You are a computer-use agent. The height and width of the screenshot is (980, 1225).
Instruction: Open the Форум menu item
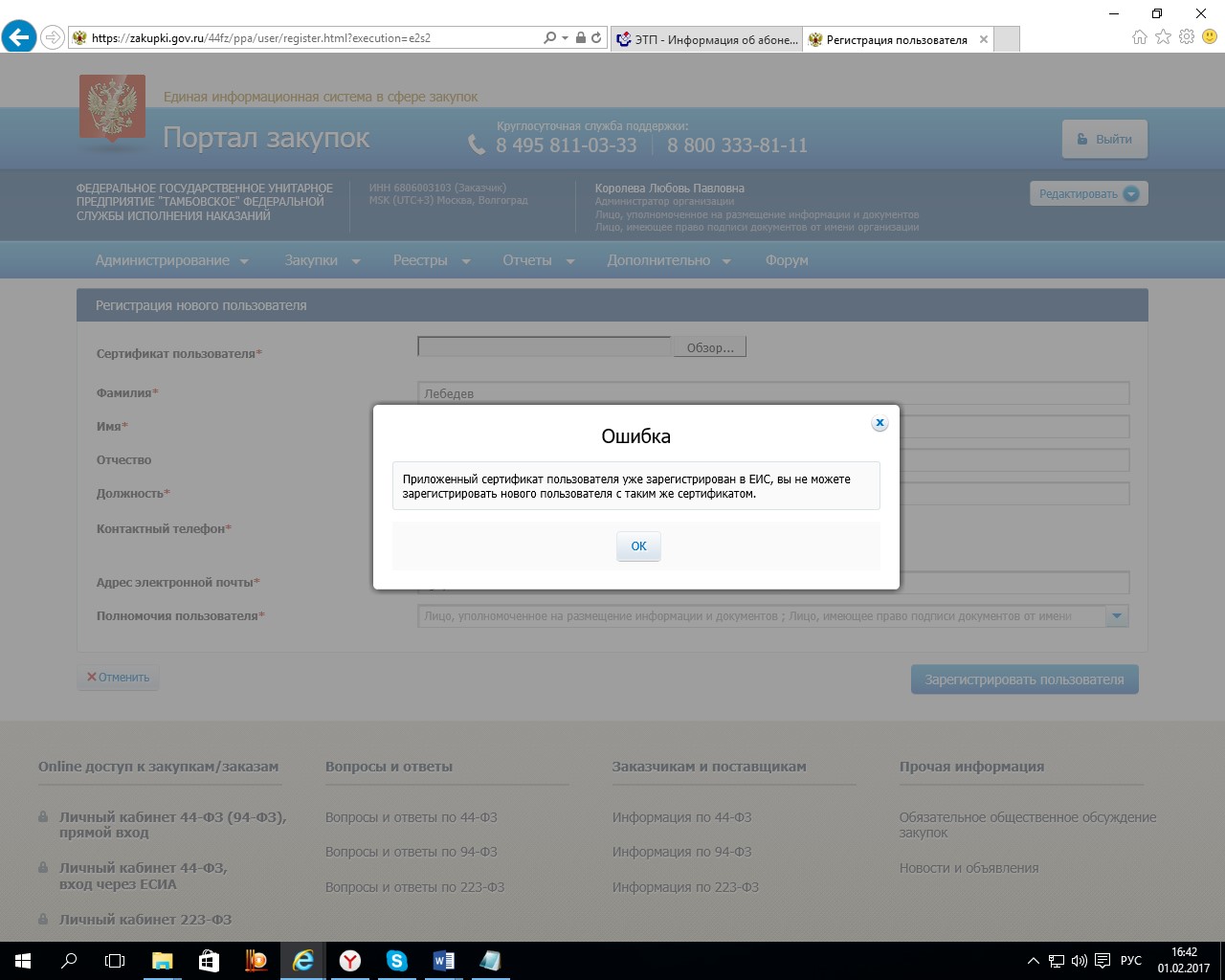787,260
